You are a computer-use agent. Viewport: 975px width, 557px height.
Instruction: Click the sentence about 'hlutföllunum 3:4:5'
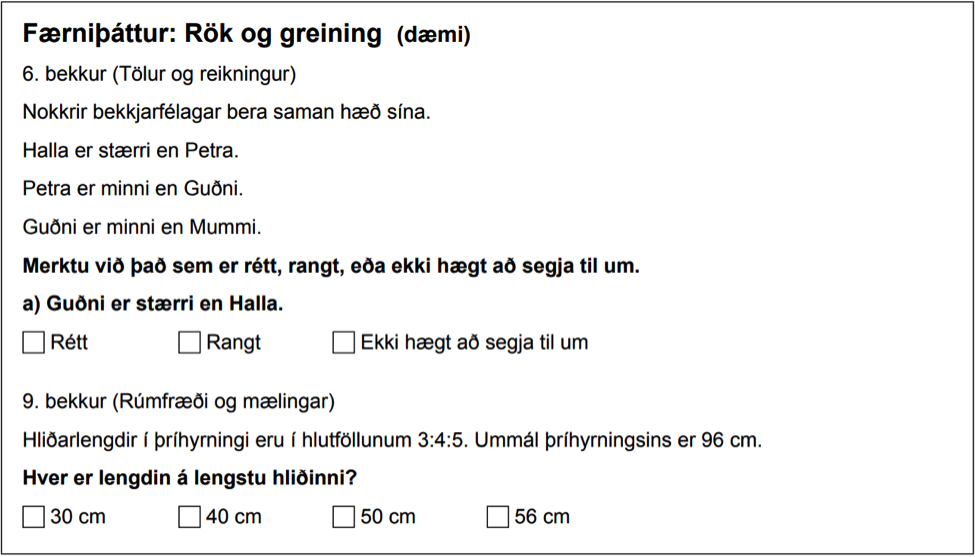point(392,441)
